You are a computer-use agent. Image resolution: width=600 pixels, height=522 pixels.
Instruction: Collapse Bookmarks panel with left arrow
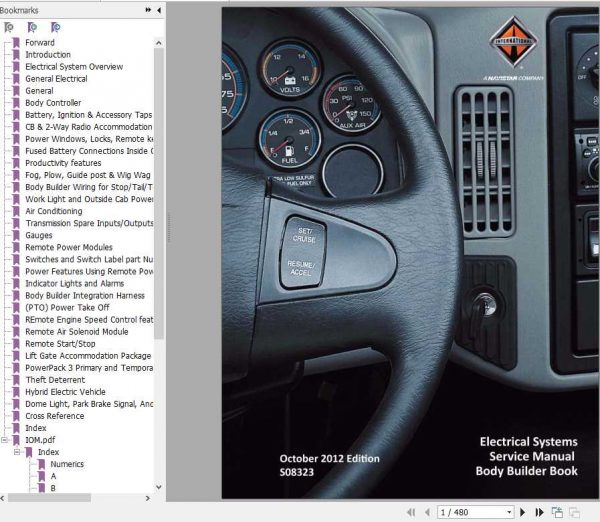pos(159,10)
